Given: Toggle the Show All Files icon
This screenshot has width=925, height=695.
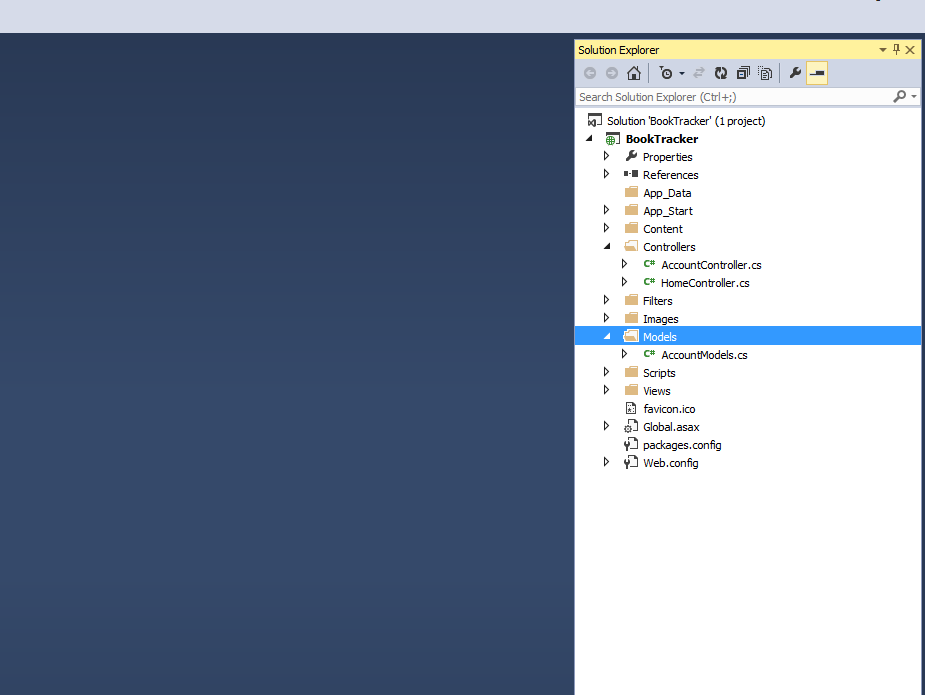Looking at the screenshot, I should point(765,73).
